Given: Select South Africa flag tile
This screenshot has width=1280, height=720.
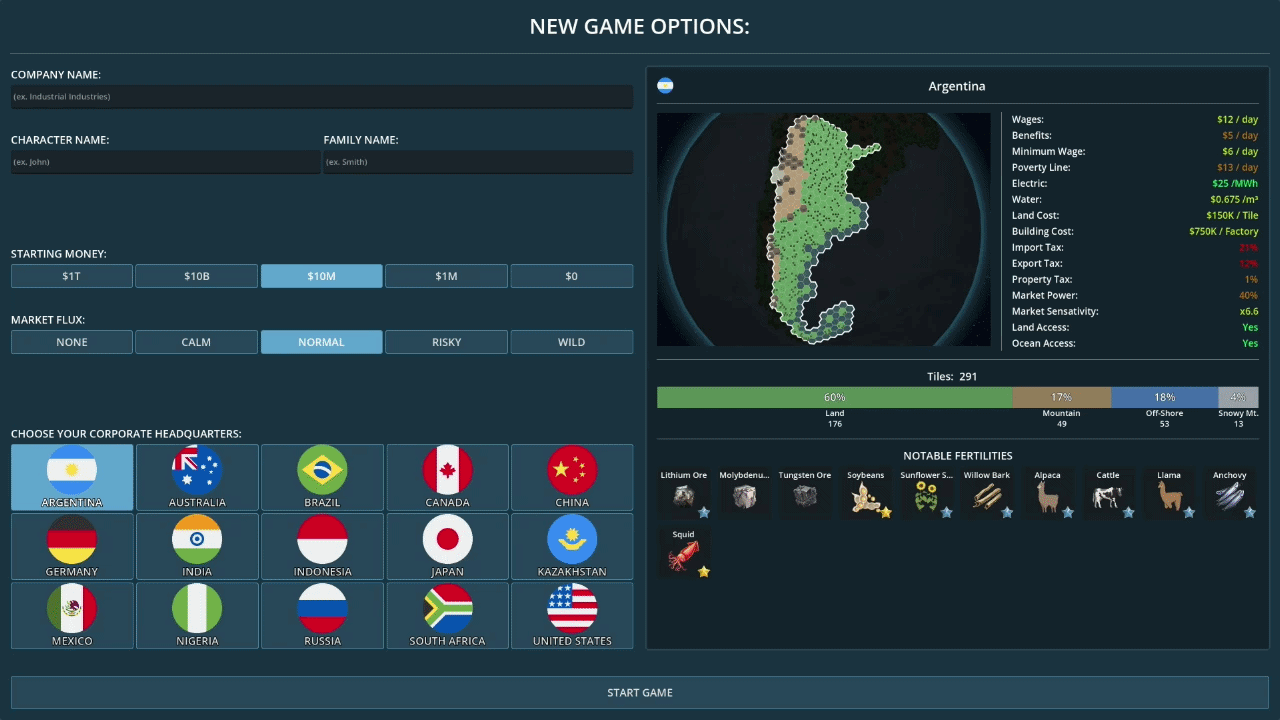Looking at the screenshot, I should pos(447,615).
